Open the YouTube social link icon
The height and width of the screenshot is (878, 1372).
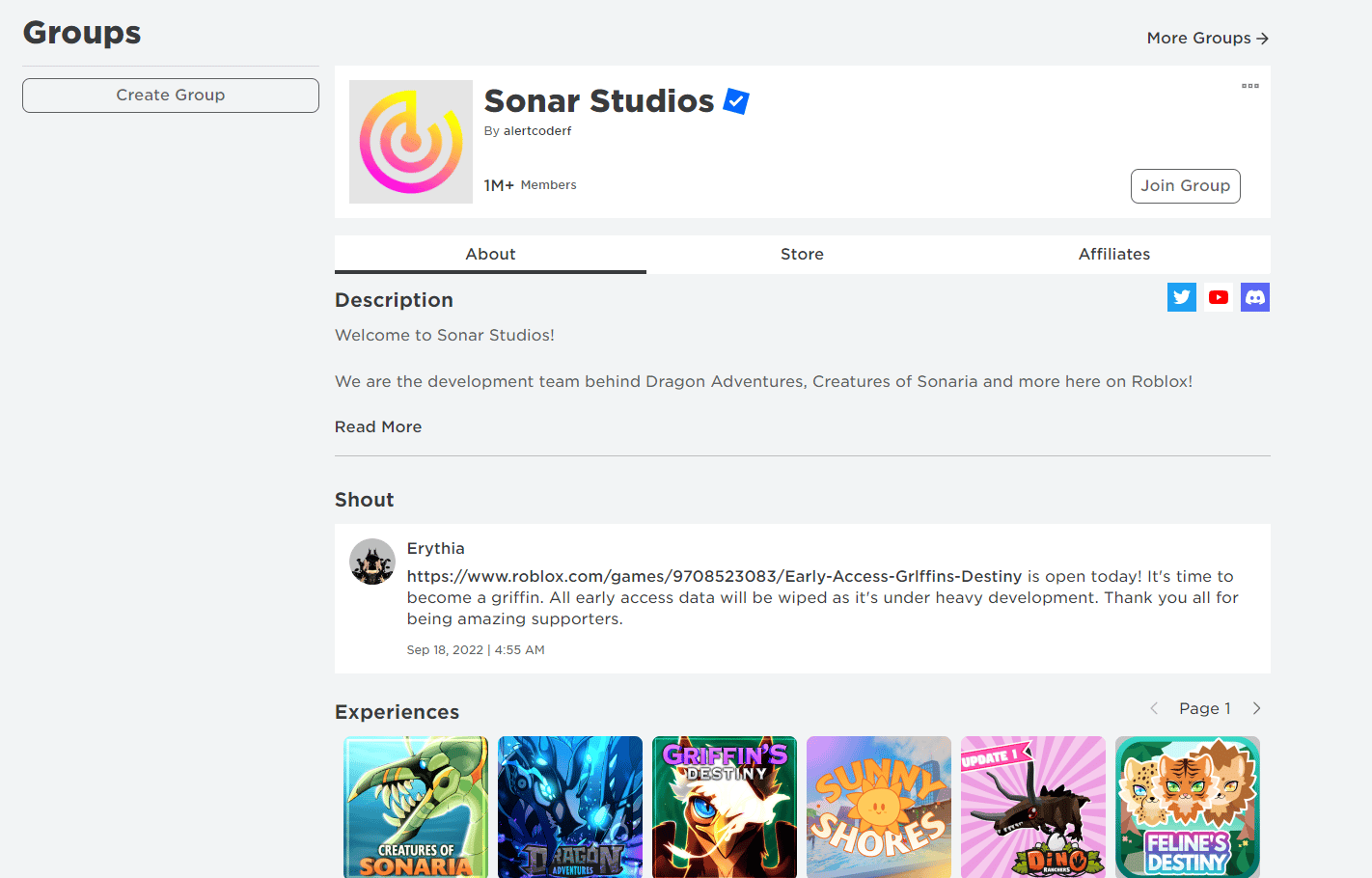[x=1219, y=297]
